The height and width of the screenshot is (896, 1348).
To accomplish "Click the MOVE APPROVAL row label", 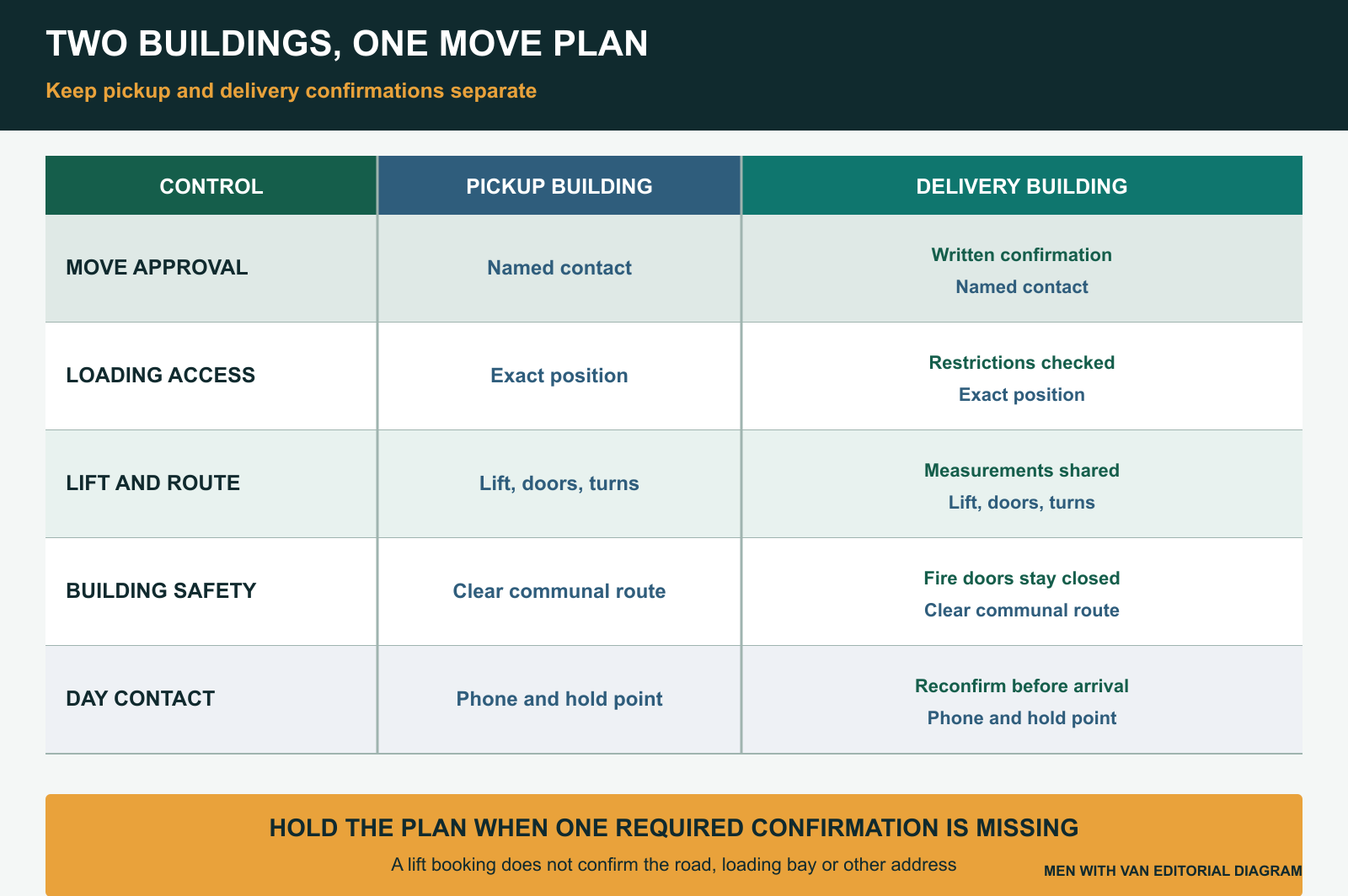I will point(157,268).
